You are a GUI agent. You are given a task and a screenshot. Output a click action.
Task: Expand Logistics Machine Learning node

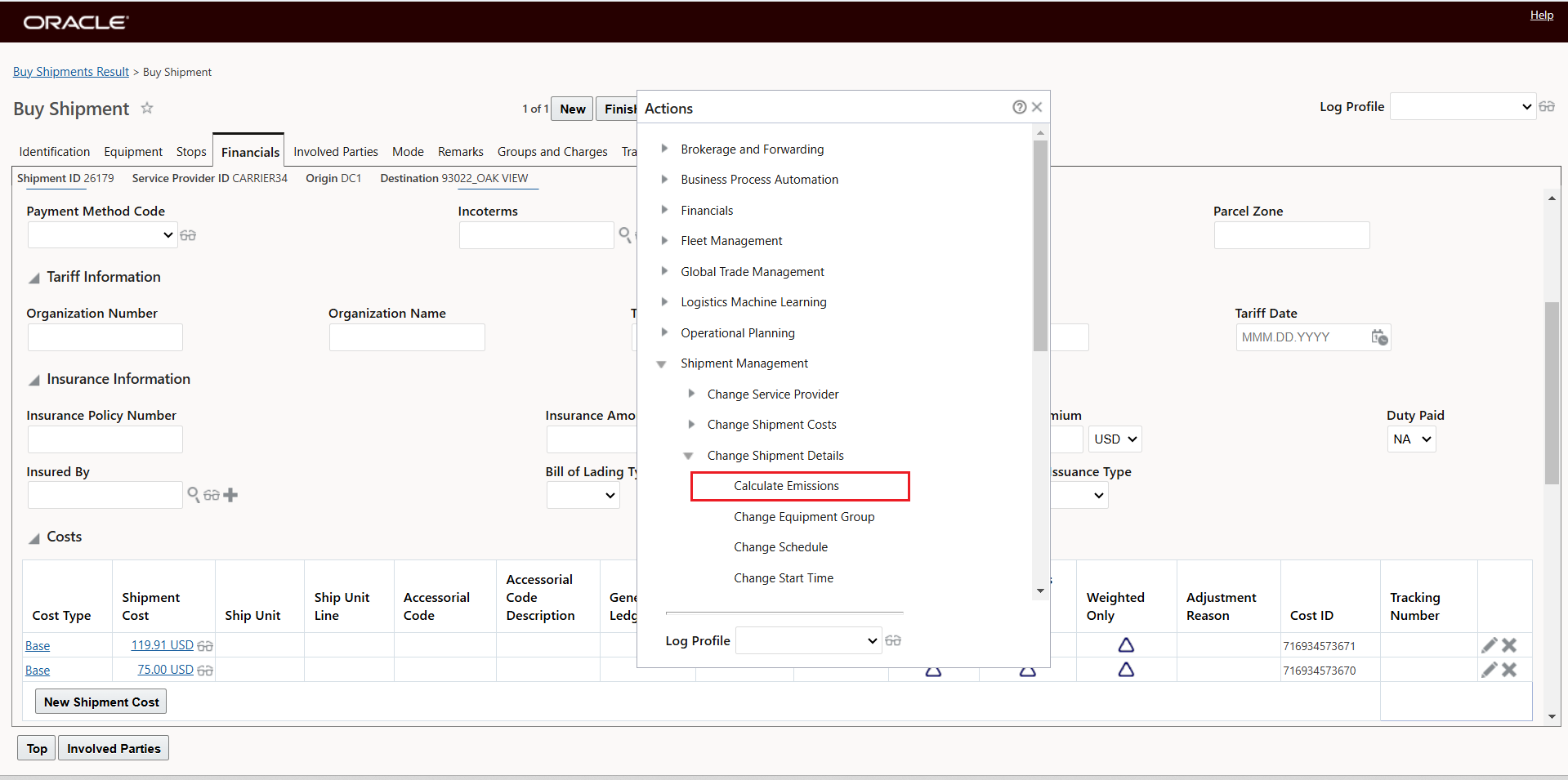pyautogui.click(x=664, y=301)
